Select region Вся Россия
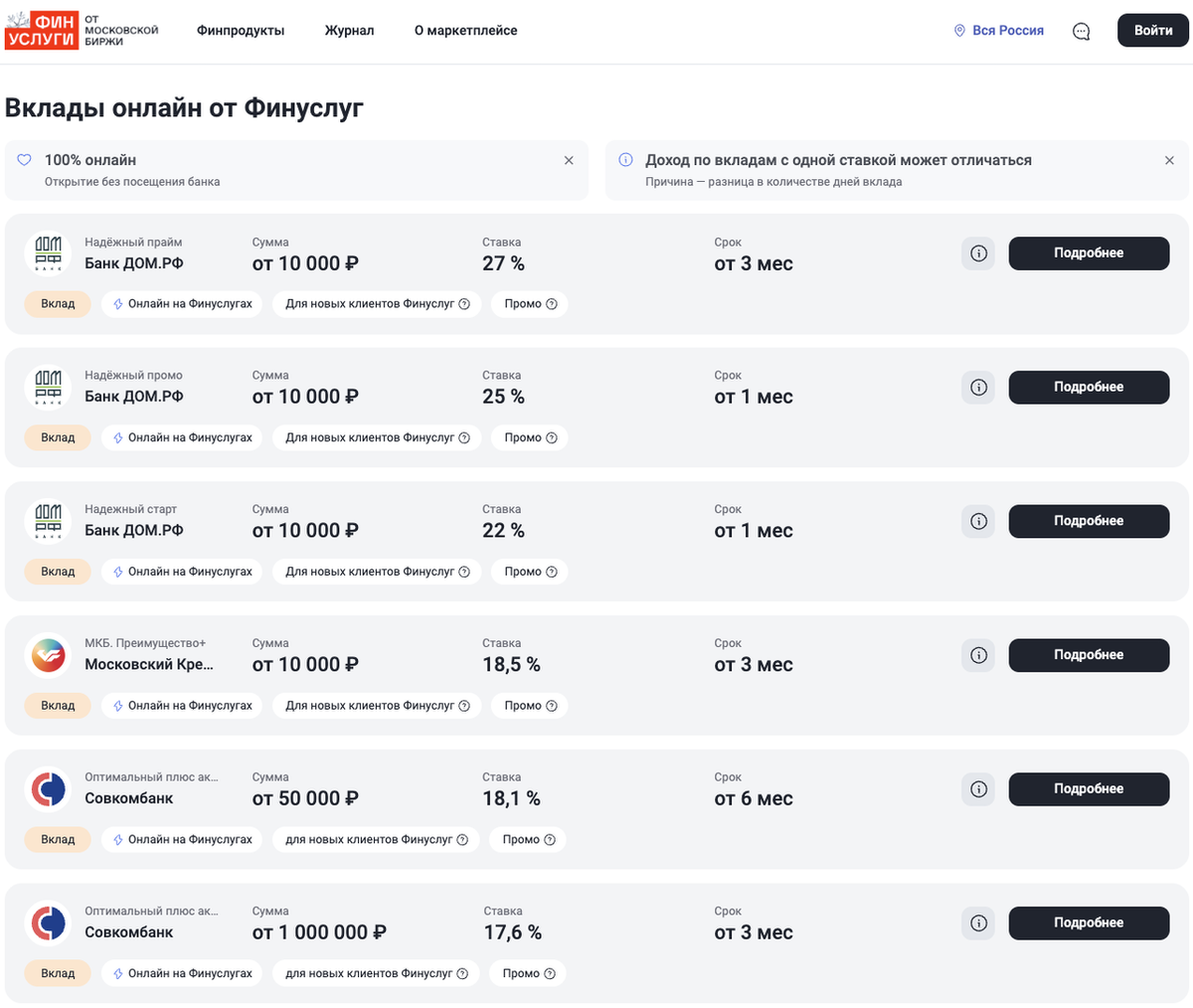Image resolution: width=1193 pixels, height=1008 pixels. click(x=999, y=31)
